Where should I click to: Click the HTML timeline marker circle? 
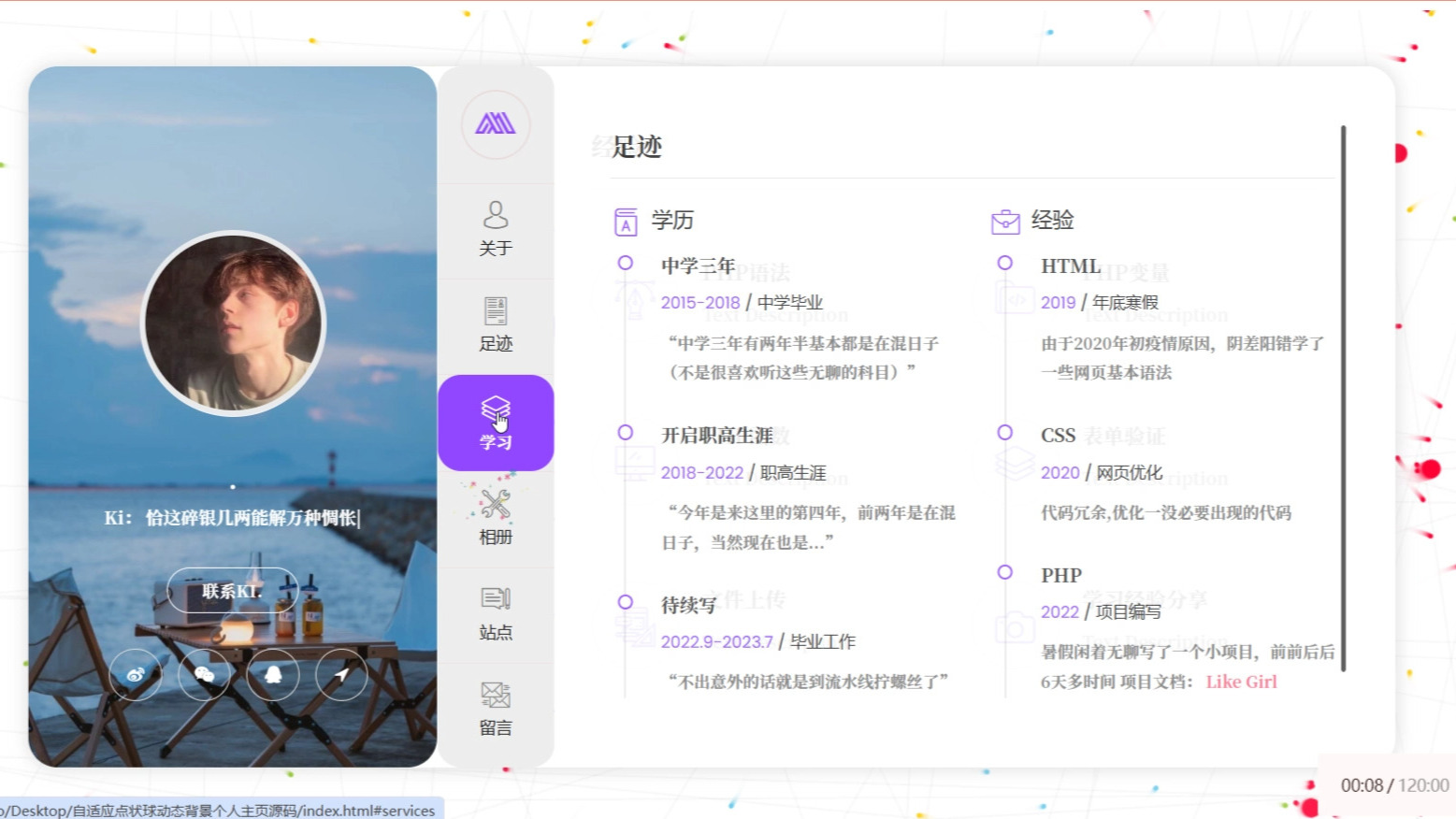coord(1005,264)
